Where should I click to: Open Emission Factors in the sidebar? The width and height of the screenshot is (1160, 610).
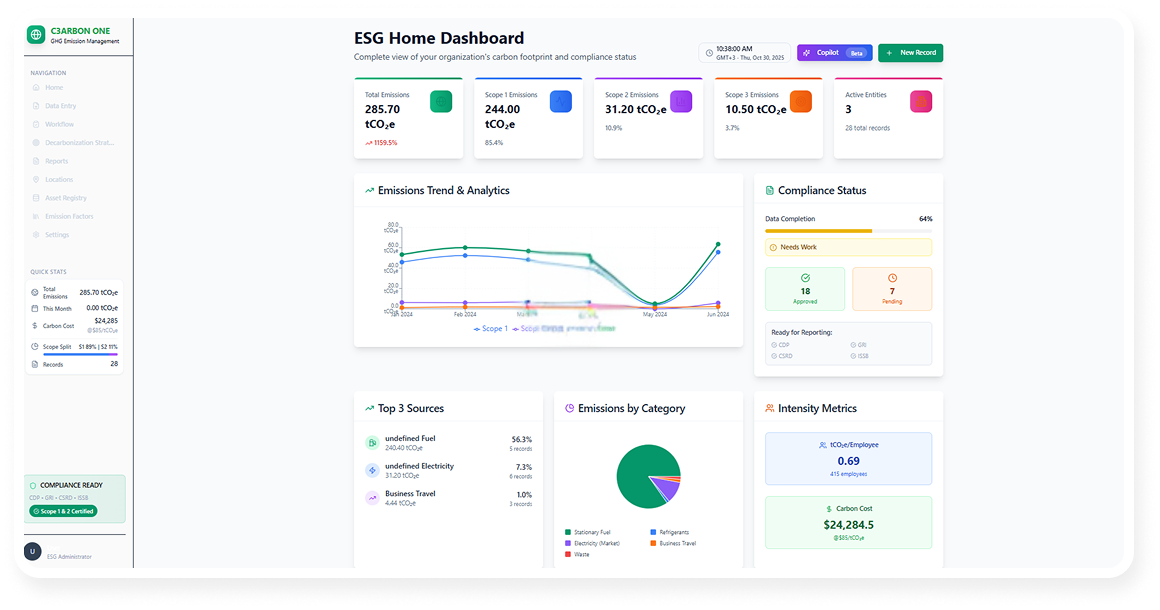click(x=68, y=216)
